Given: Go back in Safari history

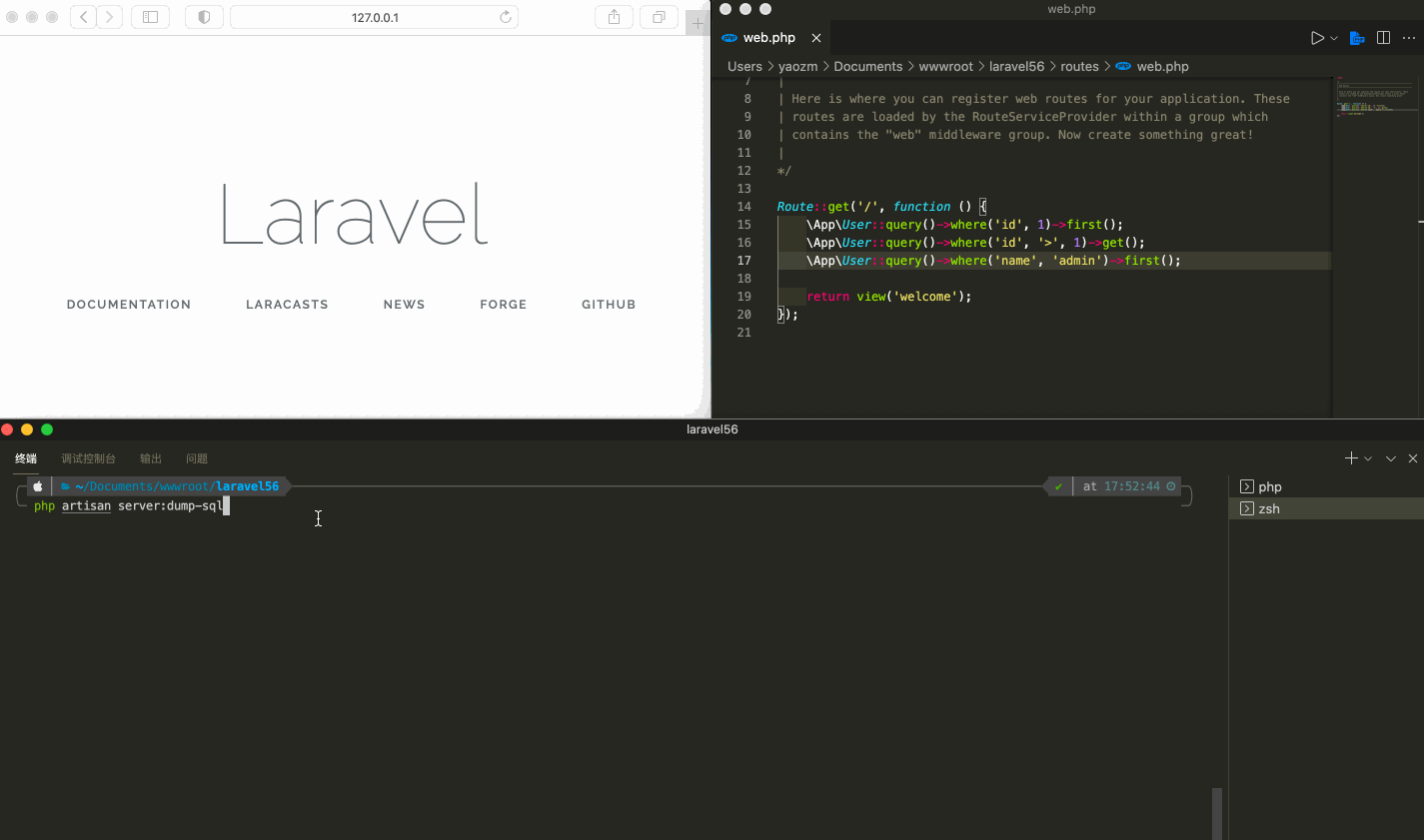Looking at the screenshot, I should click(84, 17).
